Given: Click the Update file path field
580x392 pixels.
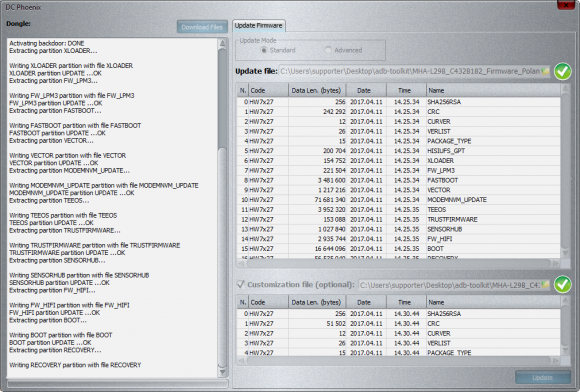Looking at the screenshot, I should (414, 71).
